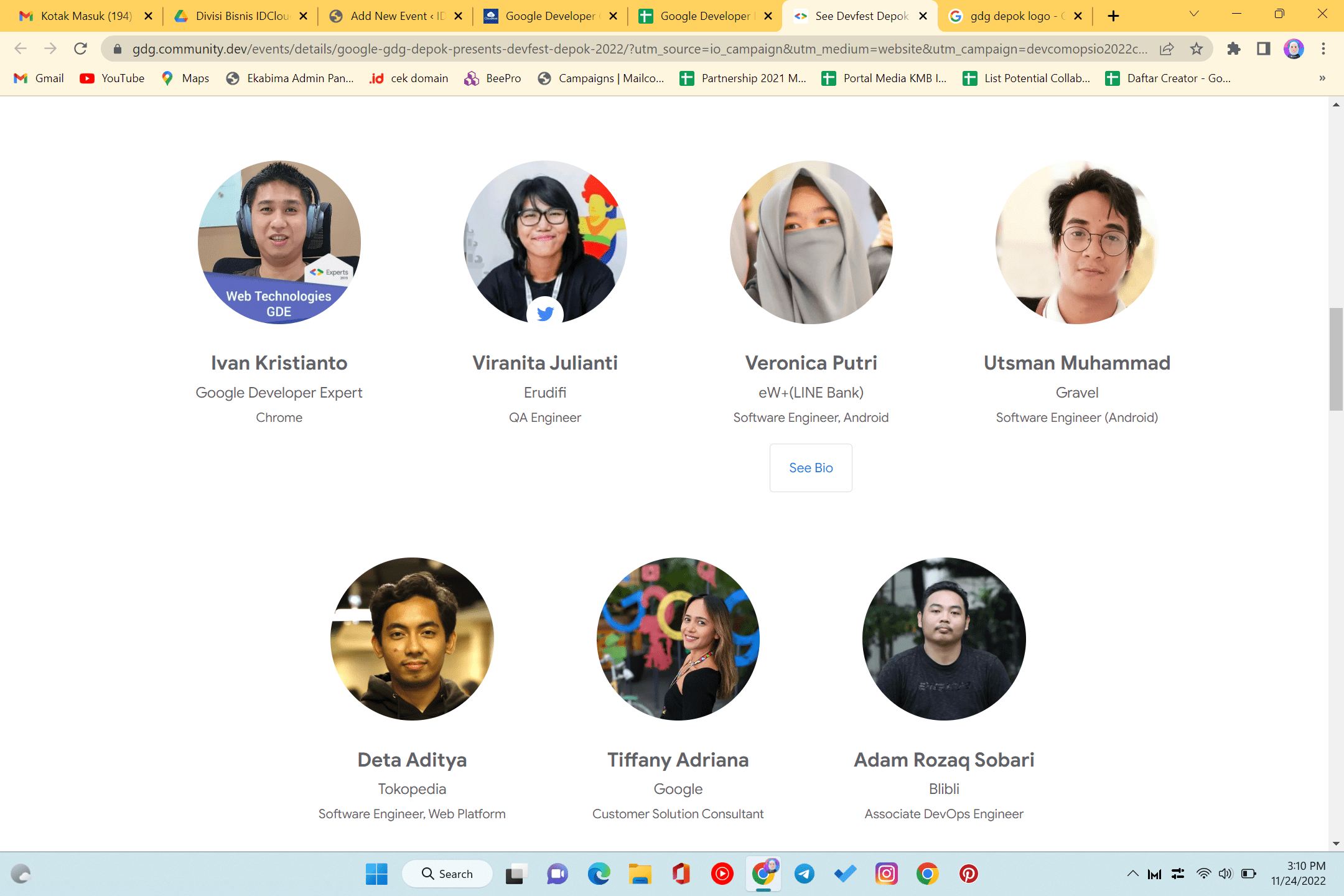Click taskbar Search box
Image resolution: width=1344 pixels, height=896 pixels.
click(x=447, y=874)
